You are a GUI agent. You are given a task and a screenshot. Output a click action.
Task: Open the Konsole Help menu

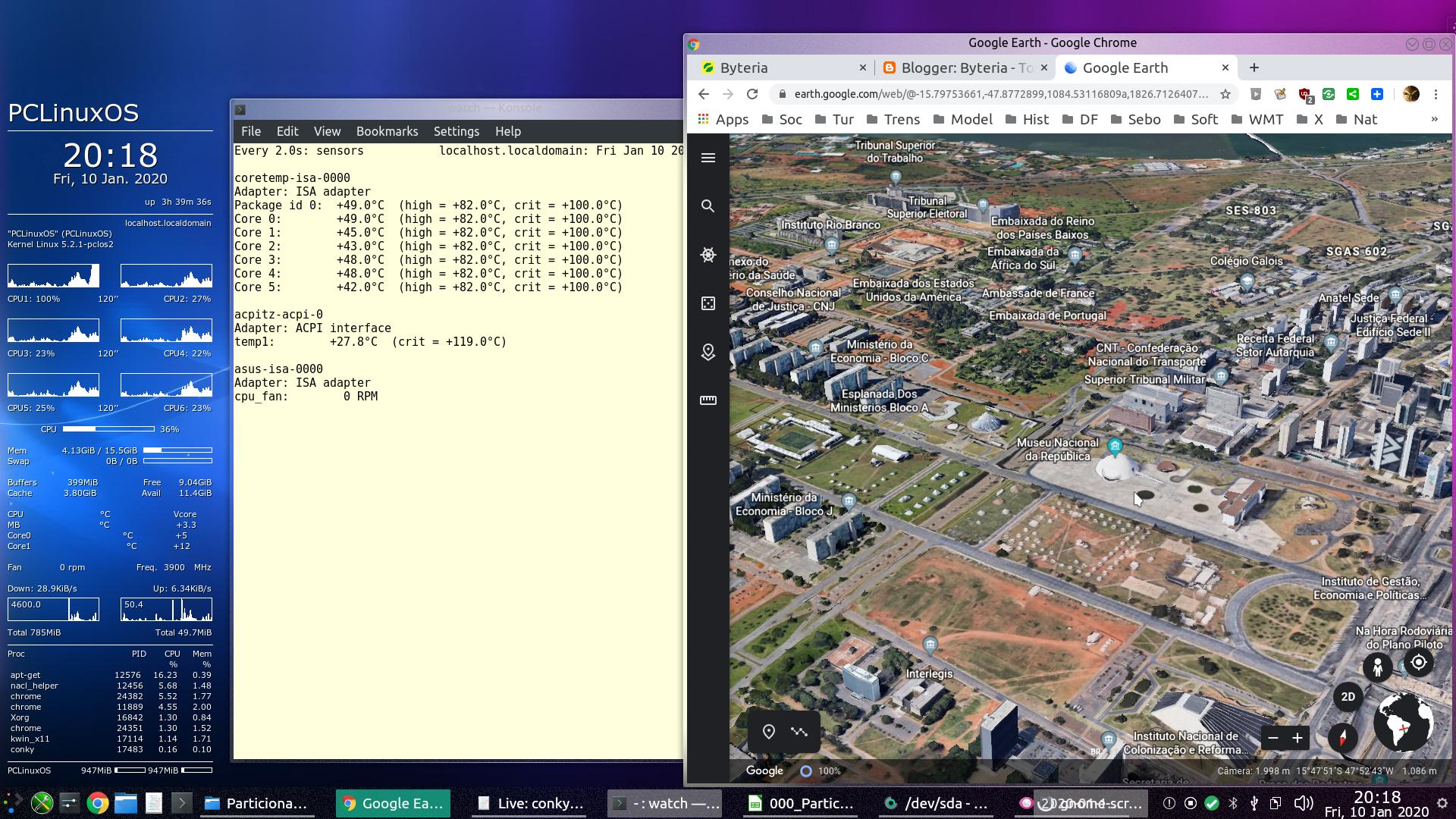[508, 131]
